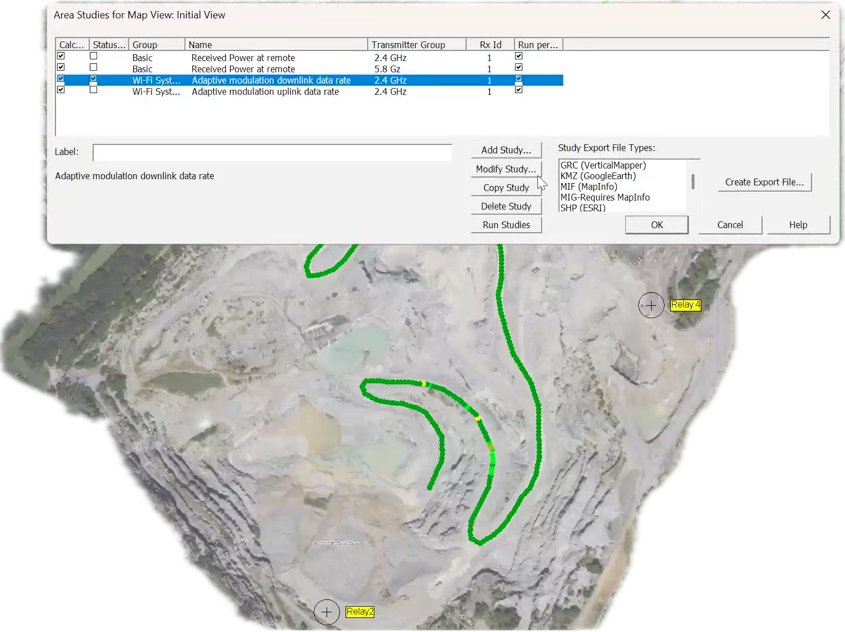Click the export file types list scrollbar

click(693, 182)
